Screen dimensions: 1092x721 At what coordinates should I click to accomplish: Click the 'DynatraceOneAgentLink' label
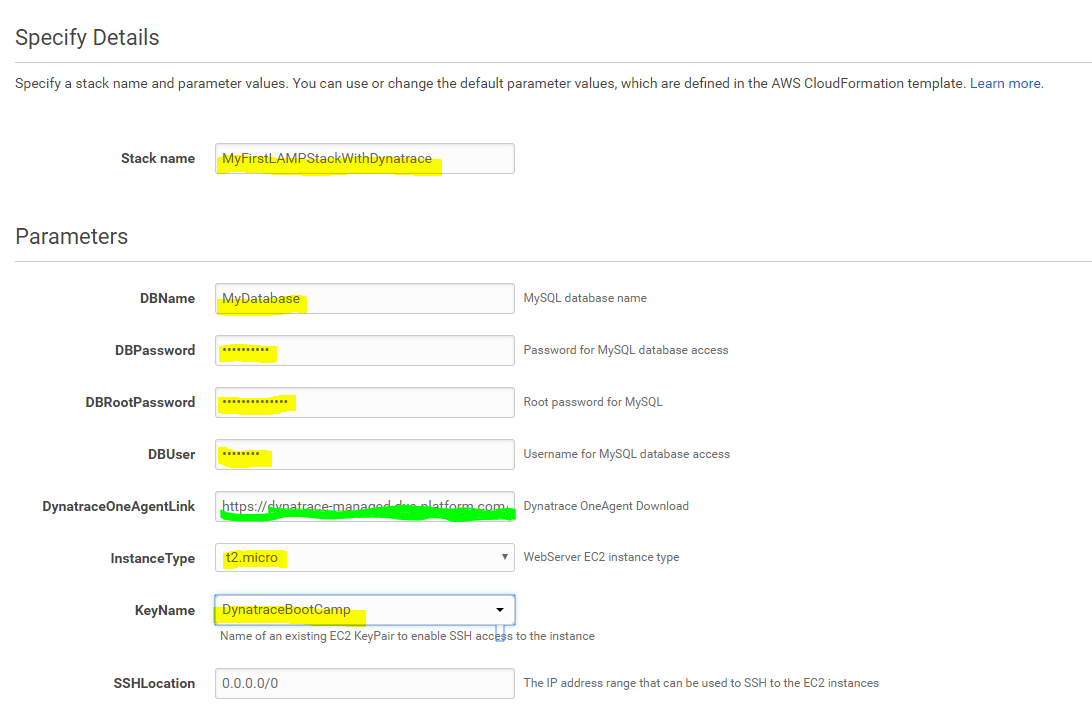[118, 506]
